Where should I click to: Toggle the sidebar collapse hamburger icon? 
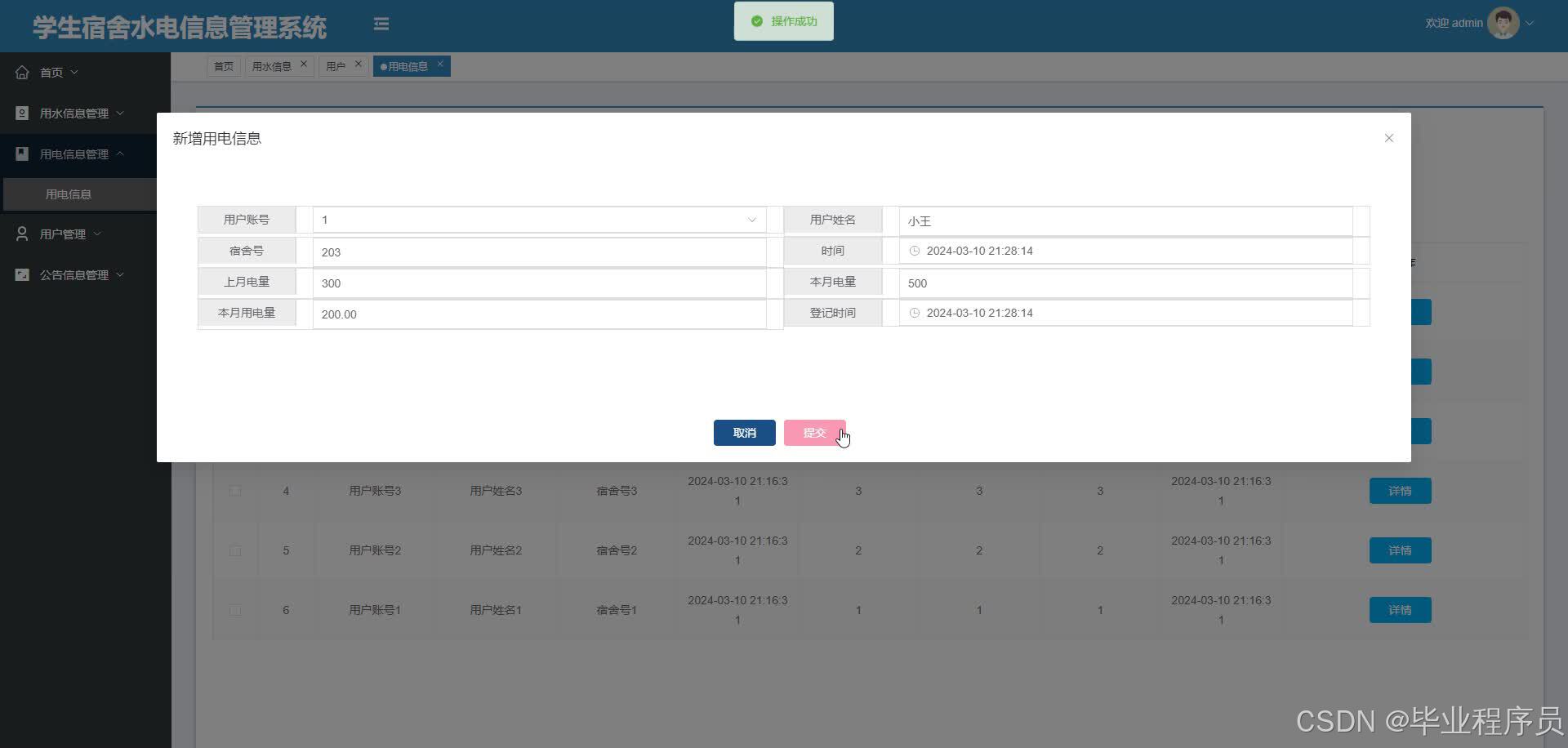point(381,24)
